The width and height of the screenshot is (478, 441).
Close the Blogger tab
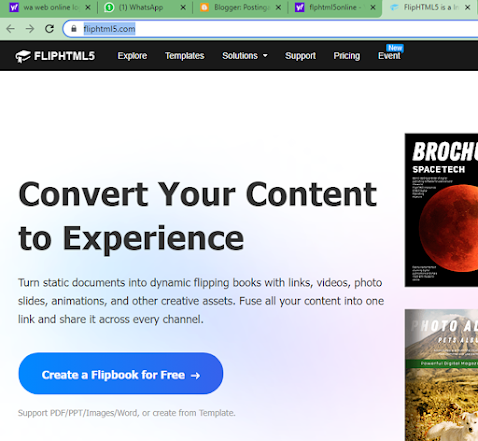pos(278,7)
